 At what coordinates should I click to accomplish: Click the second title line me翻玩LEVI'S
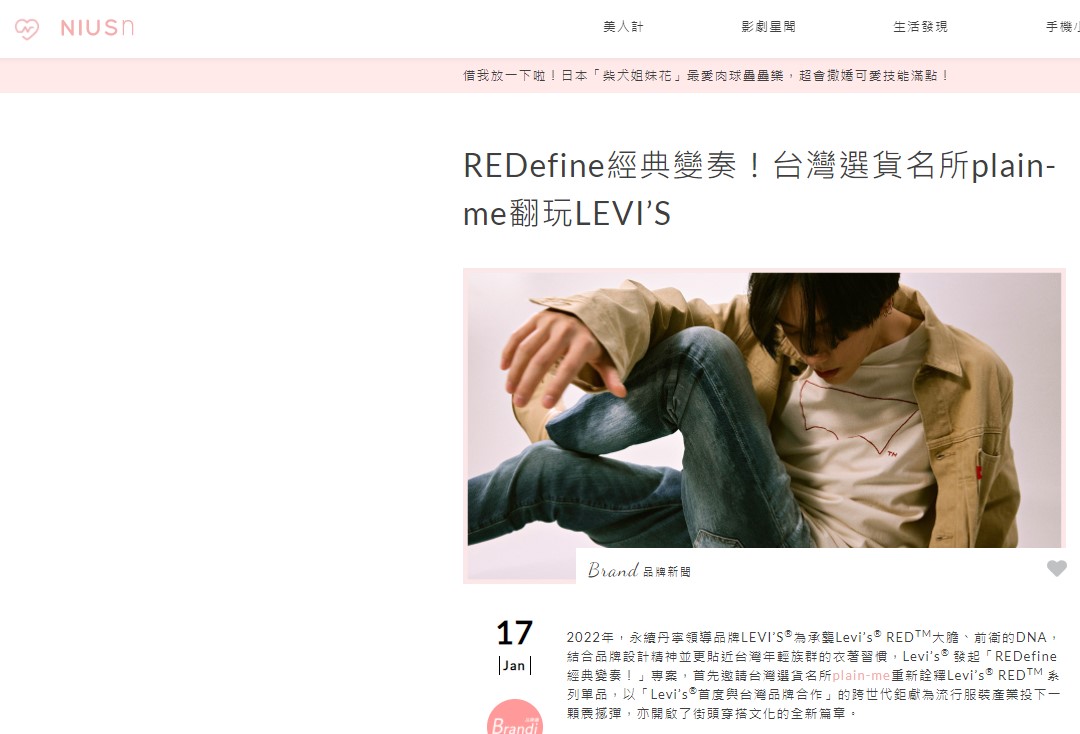pos(566,213)
